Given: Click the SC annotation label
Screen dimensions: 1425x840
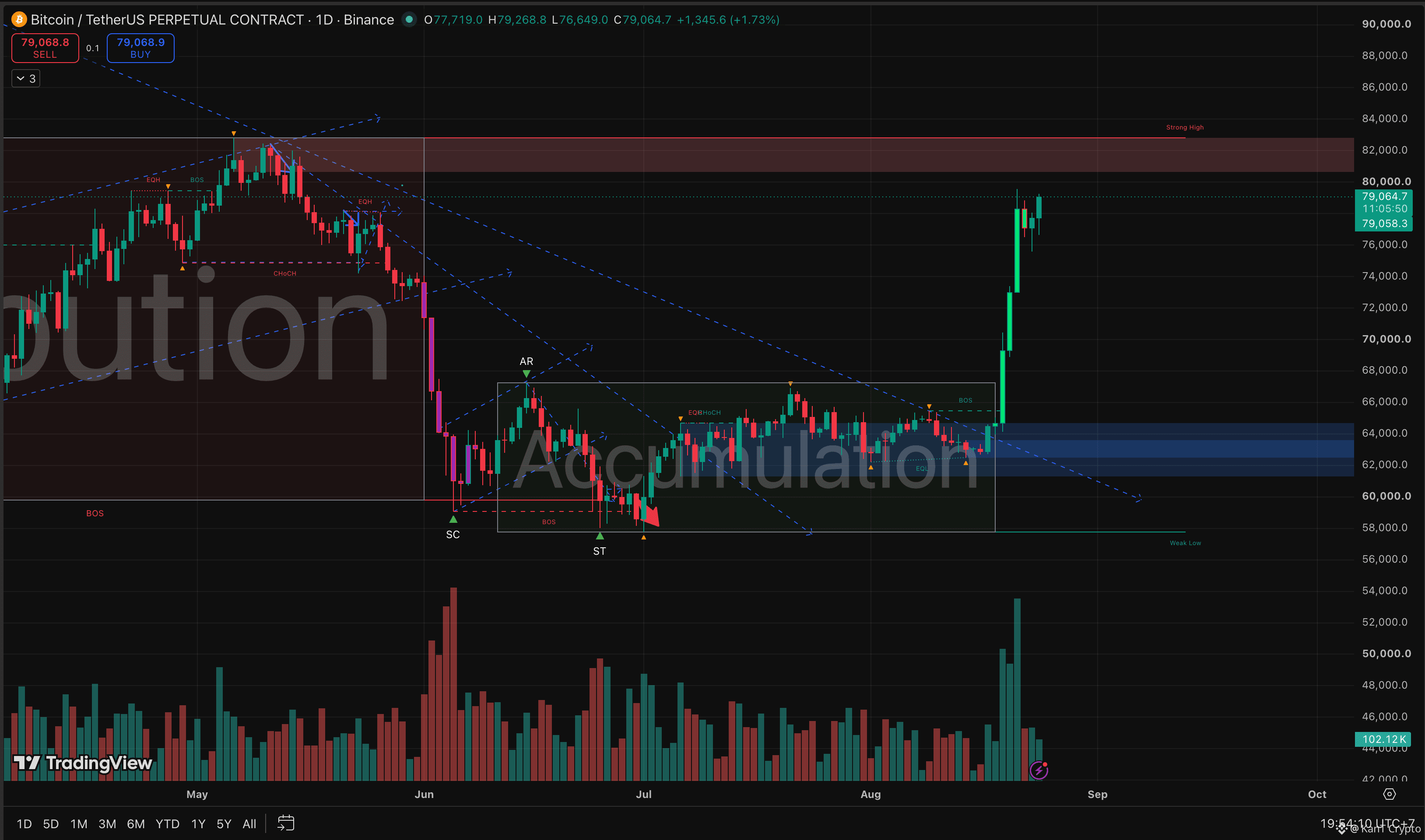Looking at the screenshot, I should coord(453,534).
